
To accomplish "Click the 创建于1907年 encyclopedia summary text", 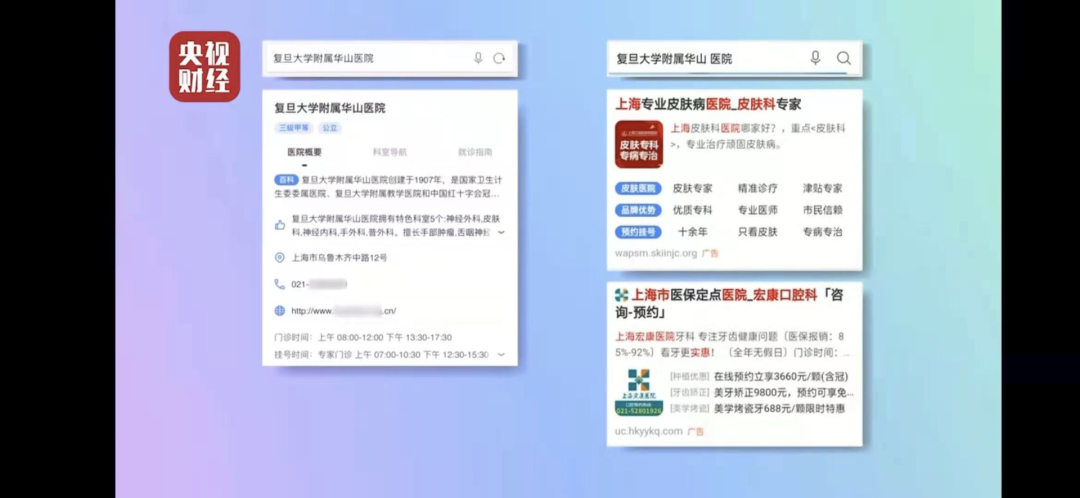I will [387, 187].
